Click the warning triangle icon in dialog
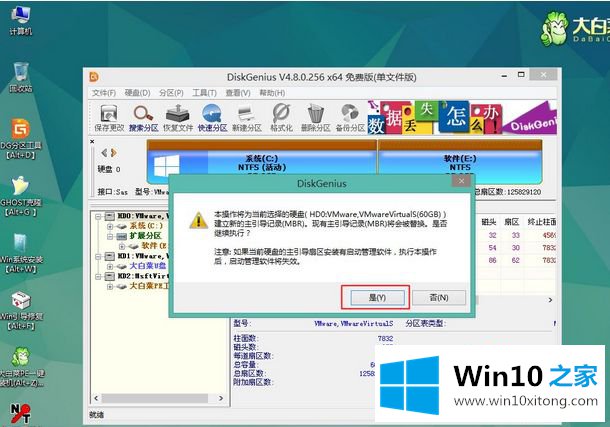Screen dimensions: 610x427 click(x=198, y=220)
